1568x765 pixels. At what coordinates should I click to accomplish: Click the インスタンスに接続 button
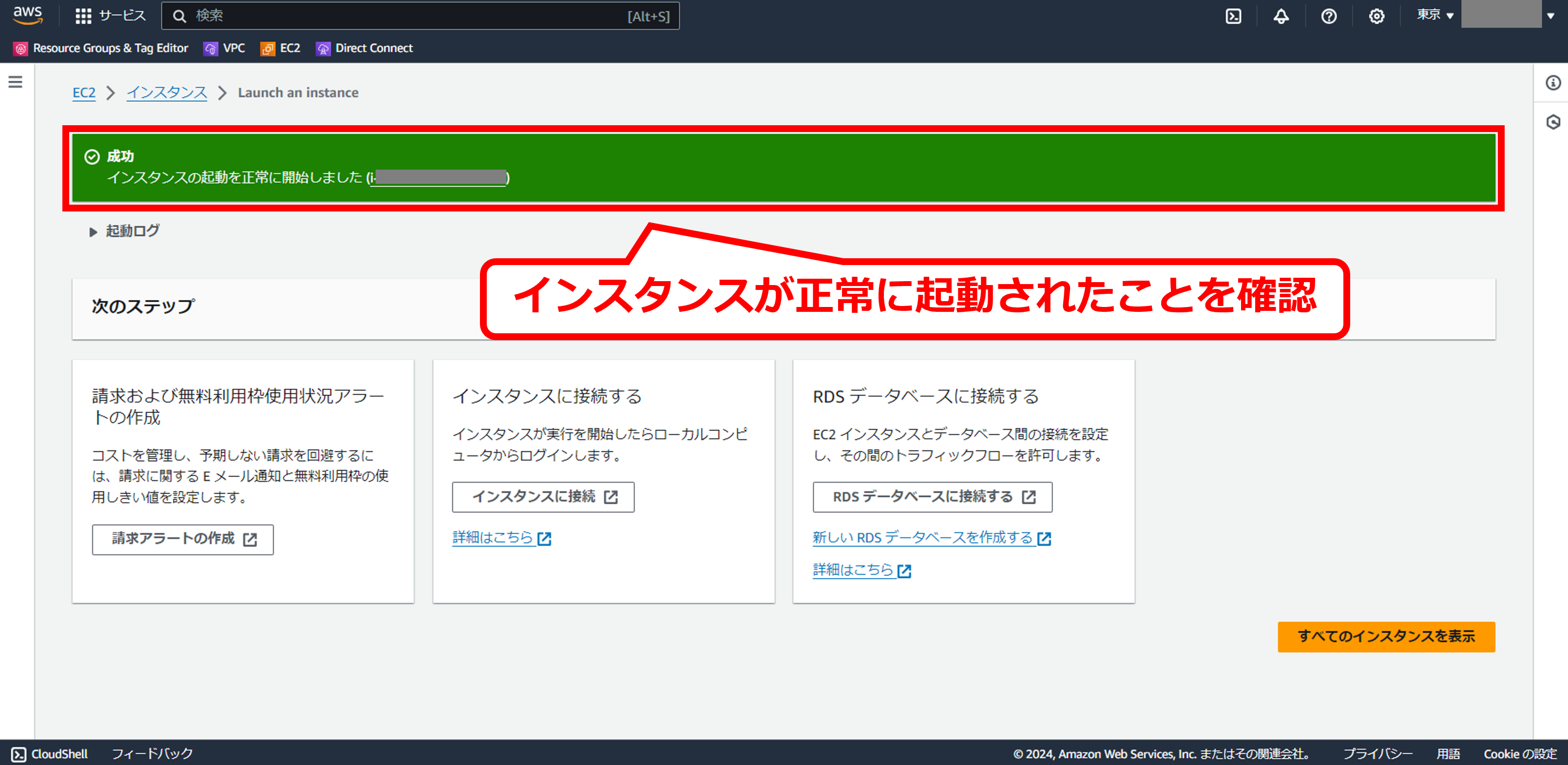543,497
